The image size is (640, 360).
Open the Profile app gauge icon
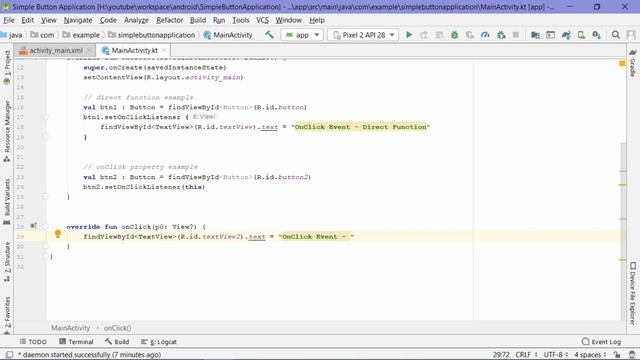(485, 35)
